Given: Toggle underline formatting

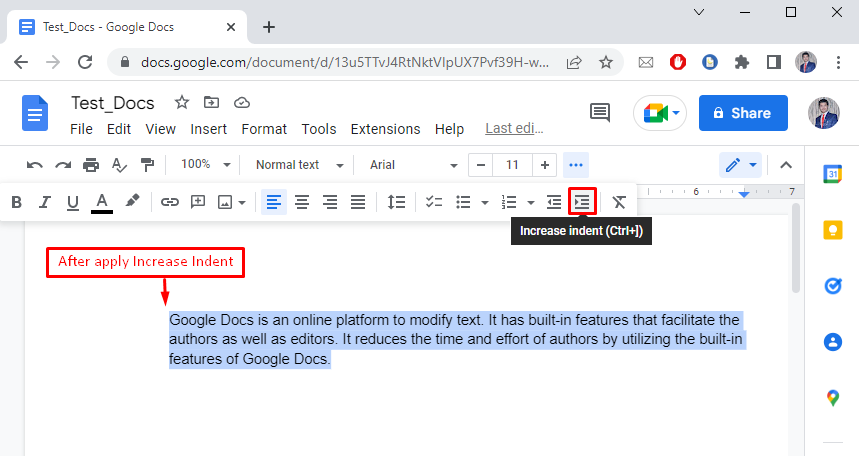Looking at the screenshot, I should tap(72, 203).
